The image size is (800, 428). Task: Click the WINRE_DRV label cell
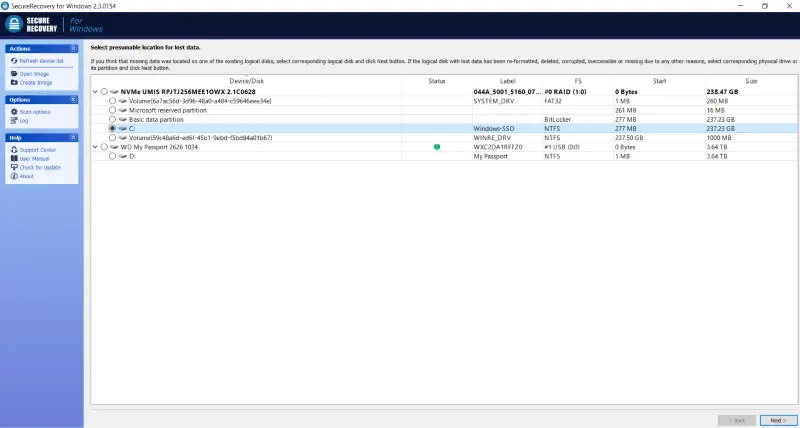pos(490,138)
